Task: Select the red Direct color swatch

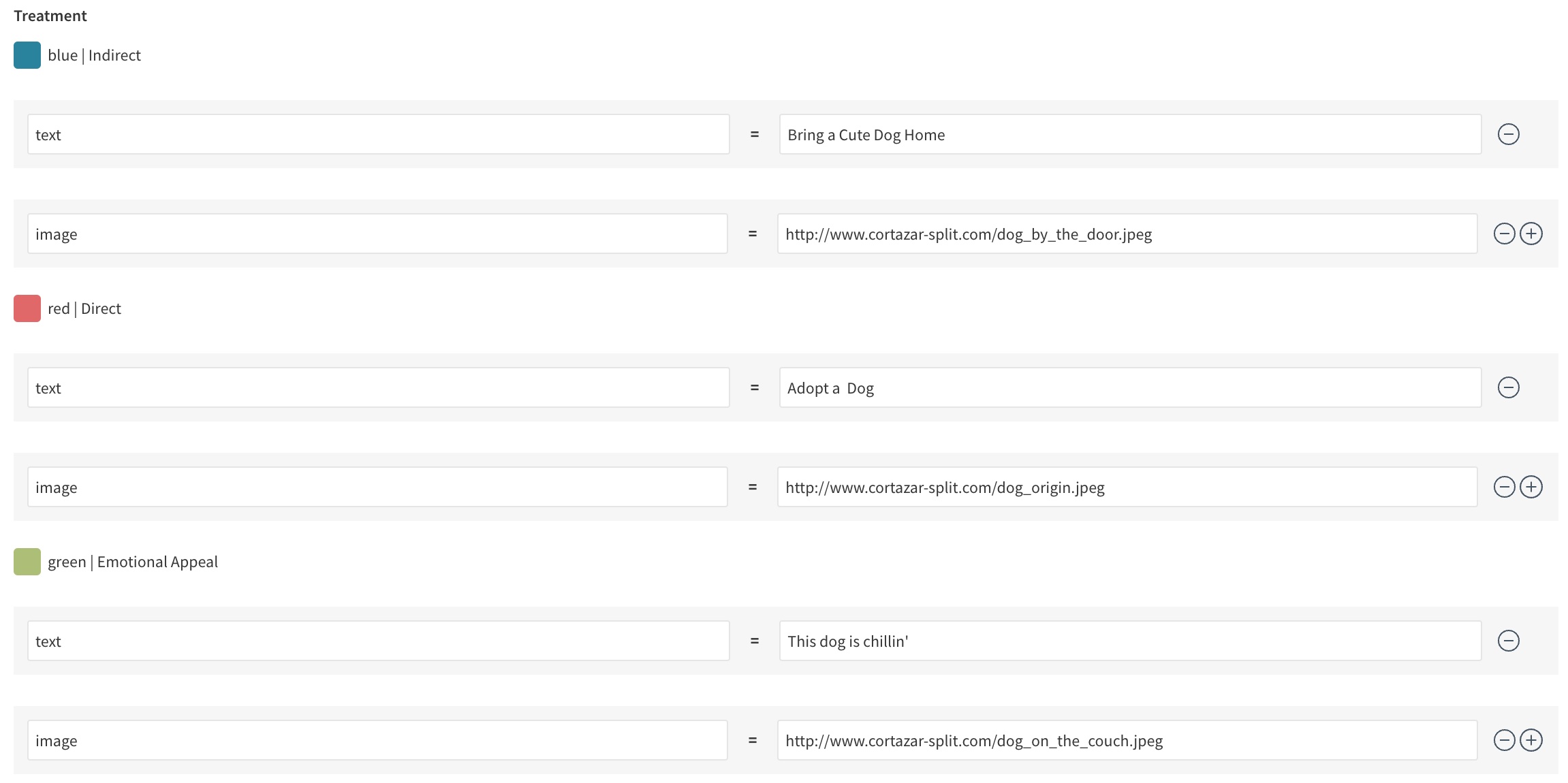Action: coord(27,308)
